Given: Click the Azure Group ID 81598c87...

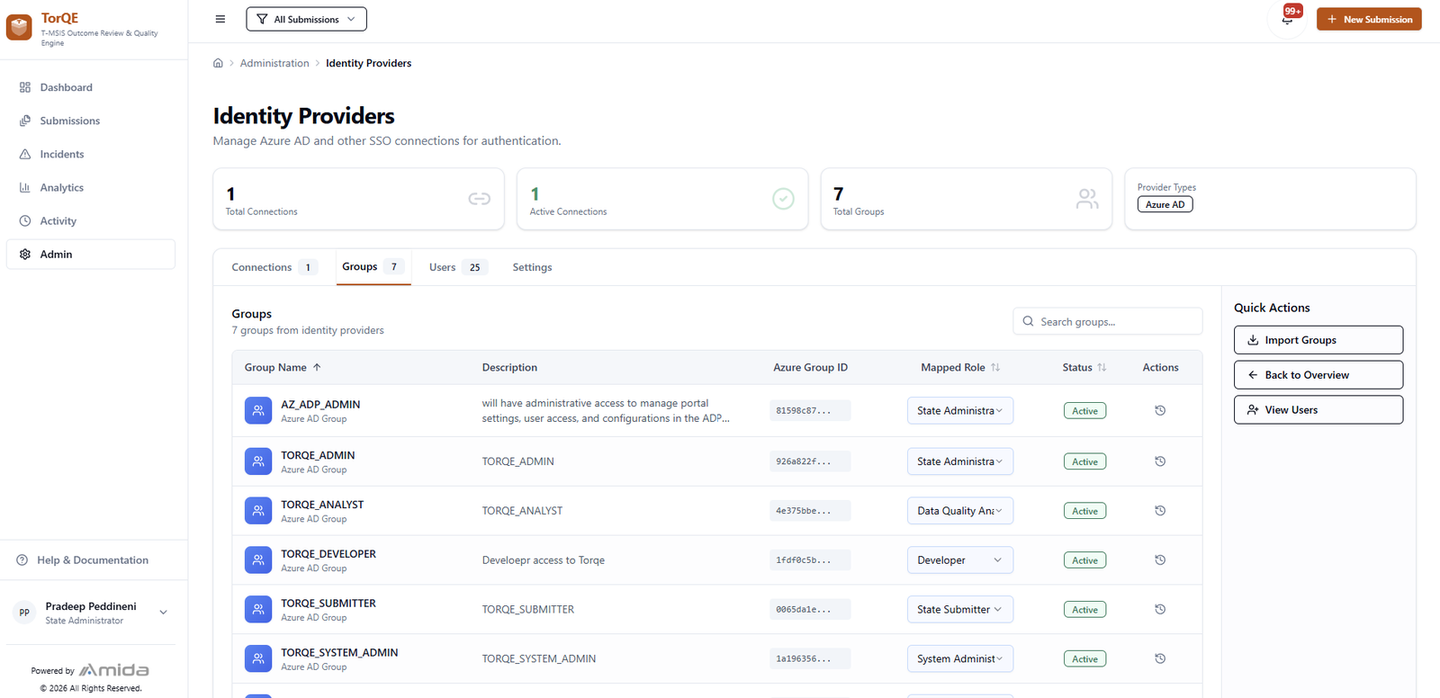Looking at the screenshot, I should pyautogui.click(x=810, y=410).
